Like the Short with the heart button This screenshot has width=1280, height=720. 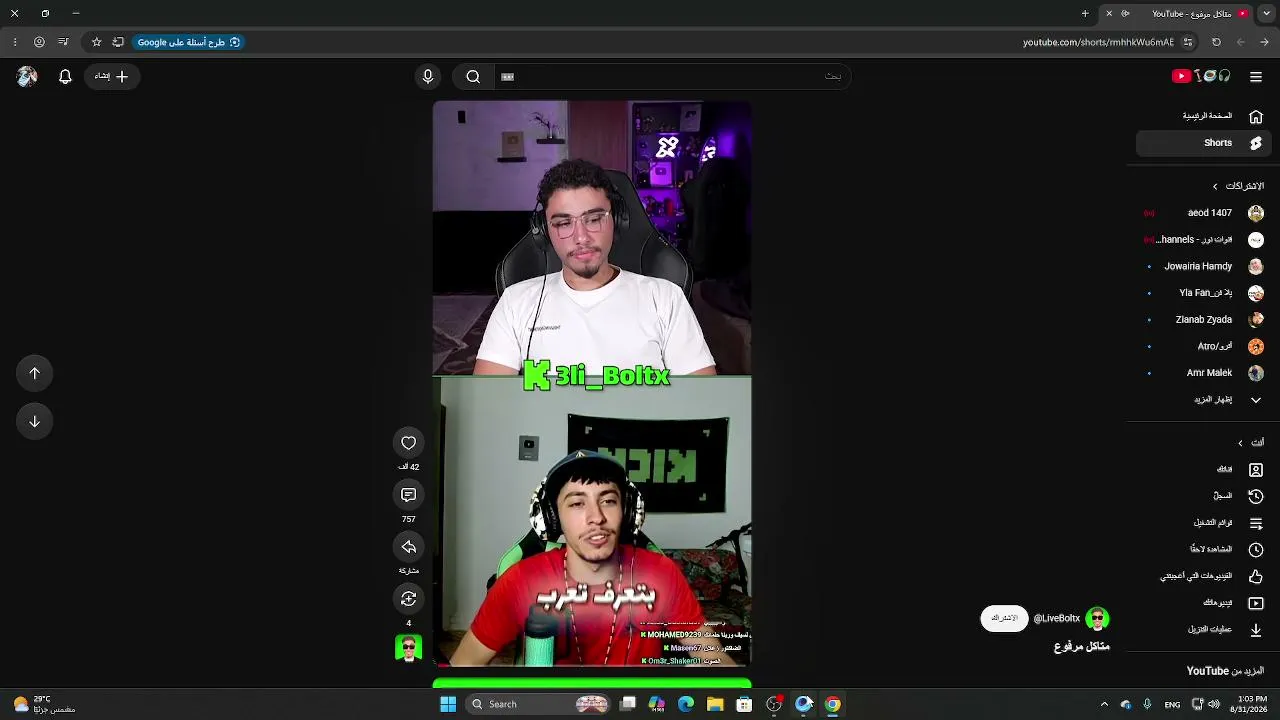(408, 443)
